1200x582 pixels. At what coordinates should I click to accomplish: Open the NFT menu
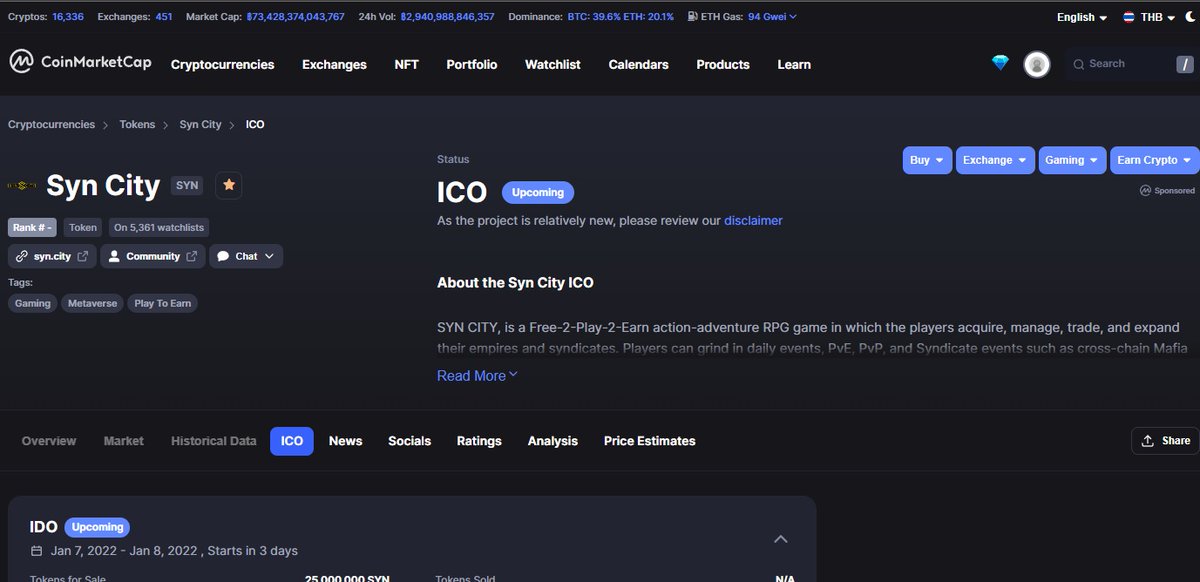(x=406, y=64)
